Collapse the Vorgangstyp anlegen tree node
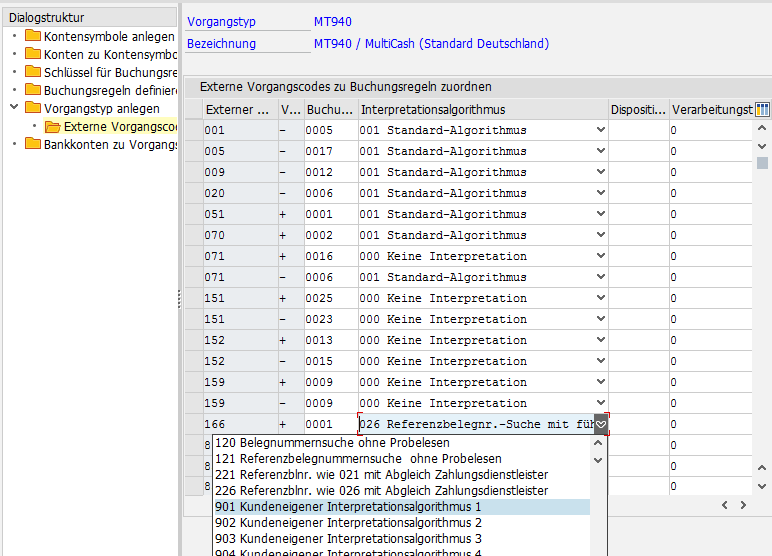 point(13,108)
